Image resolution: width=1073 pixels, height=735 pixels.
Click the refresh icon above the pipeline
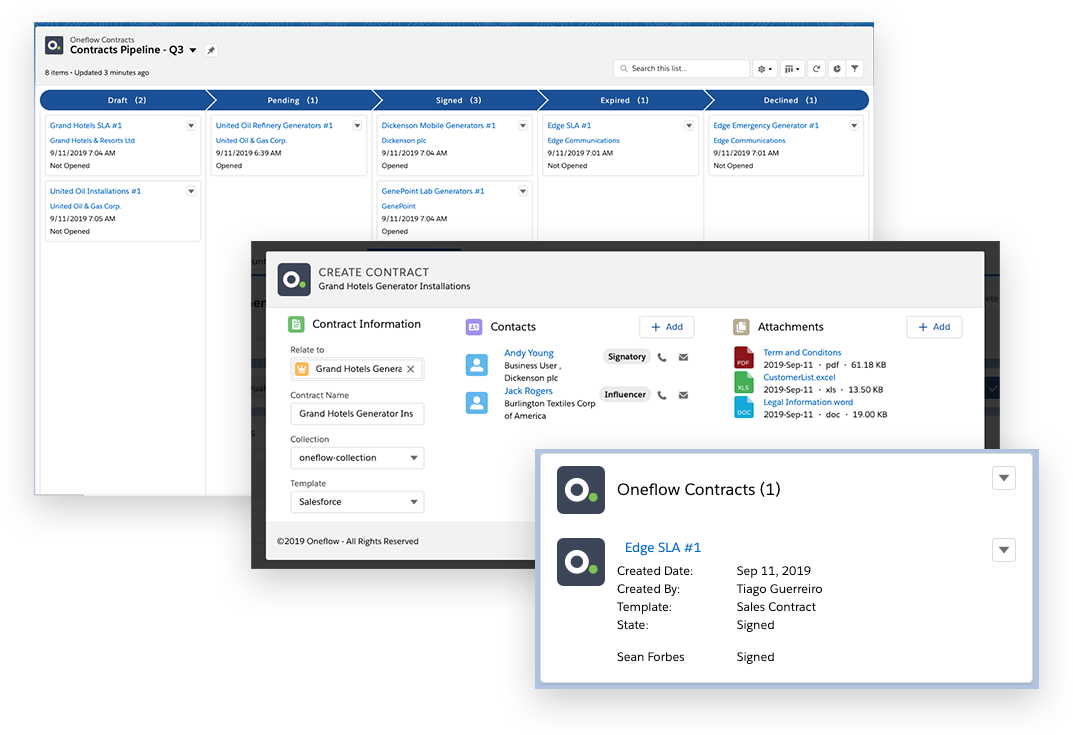point(817,68)
